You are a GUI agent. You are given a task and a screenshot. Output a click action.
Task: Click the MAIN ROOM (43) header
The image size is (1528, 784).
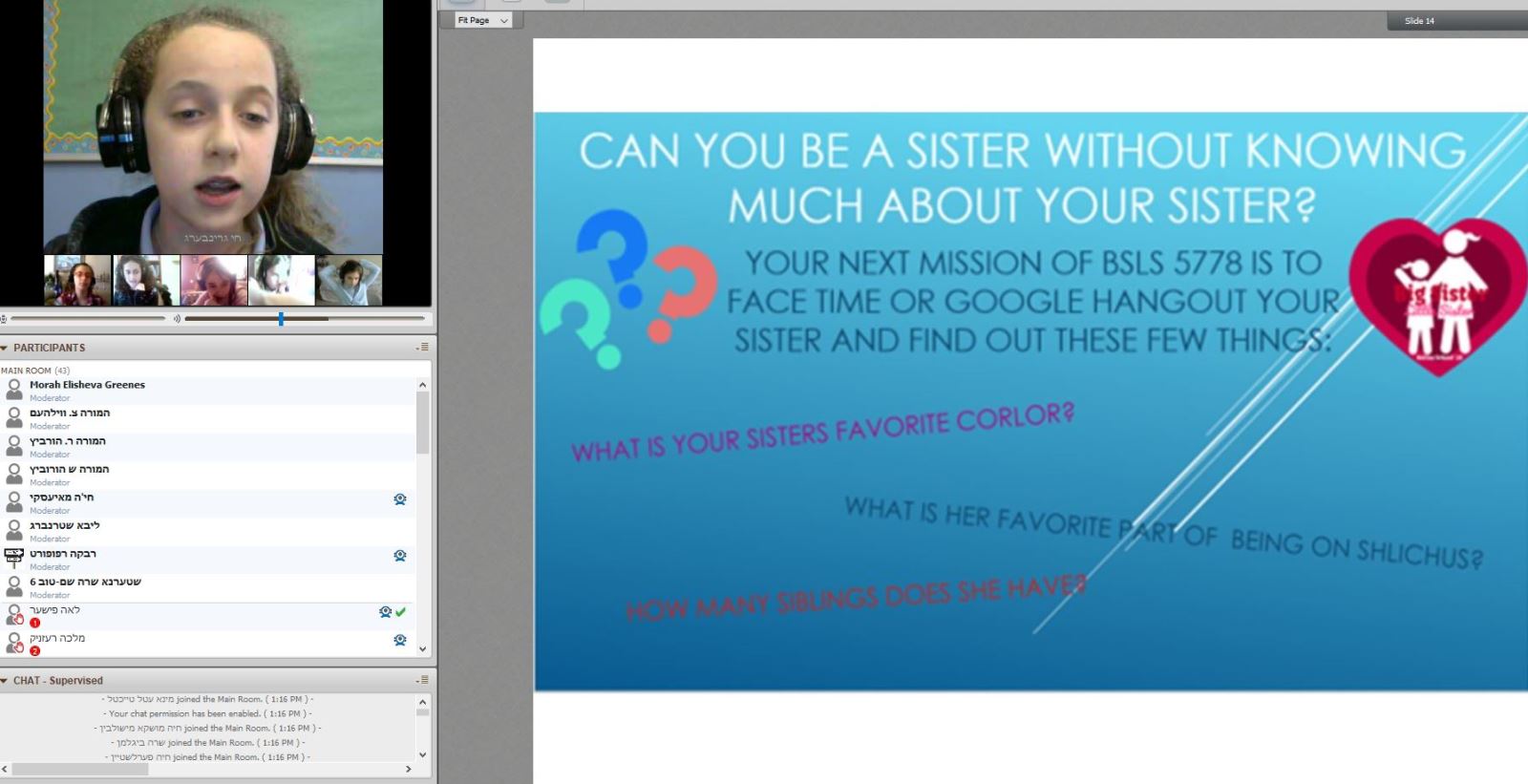pos(35,371)
